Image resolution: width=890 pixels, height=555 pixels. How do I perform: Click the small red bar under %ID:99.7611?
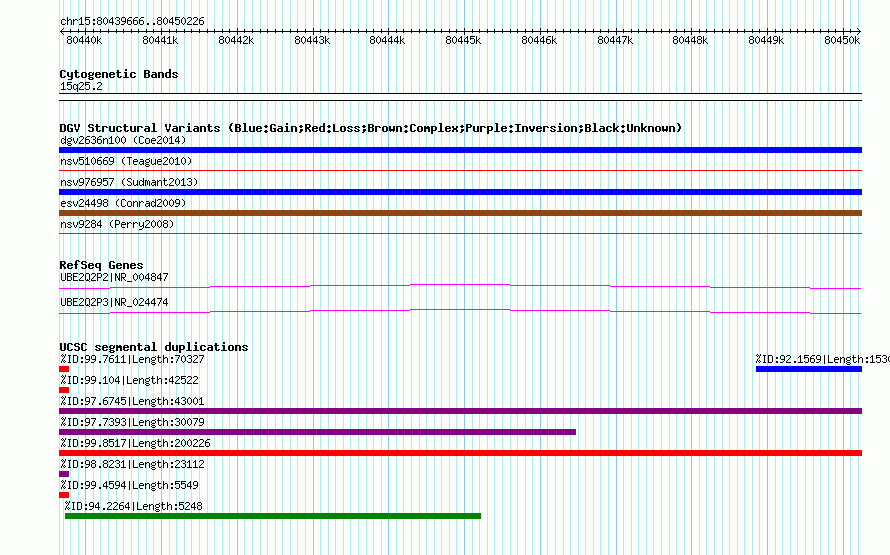64,369
